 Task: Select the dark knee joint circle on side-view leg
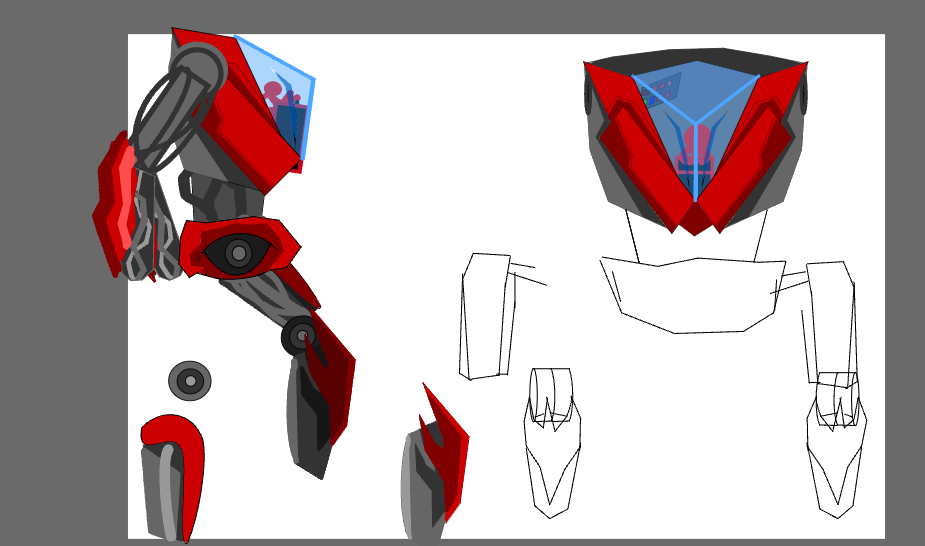click(300, 336)
